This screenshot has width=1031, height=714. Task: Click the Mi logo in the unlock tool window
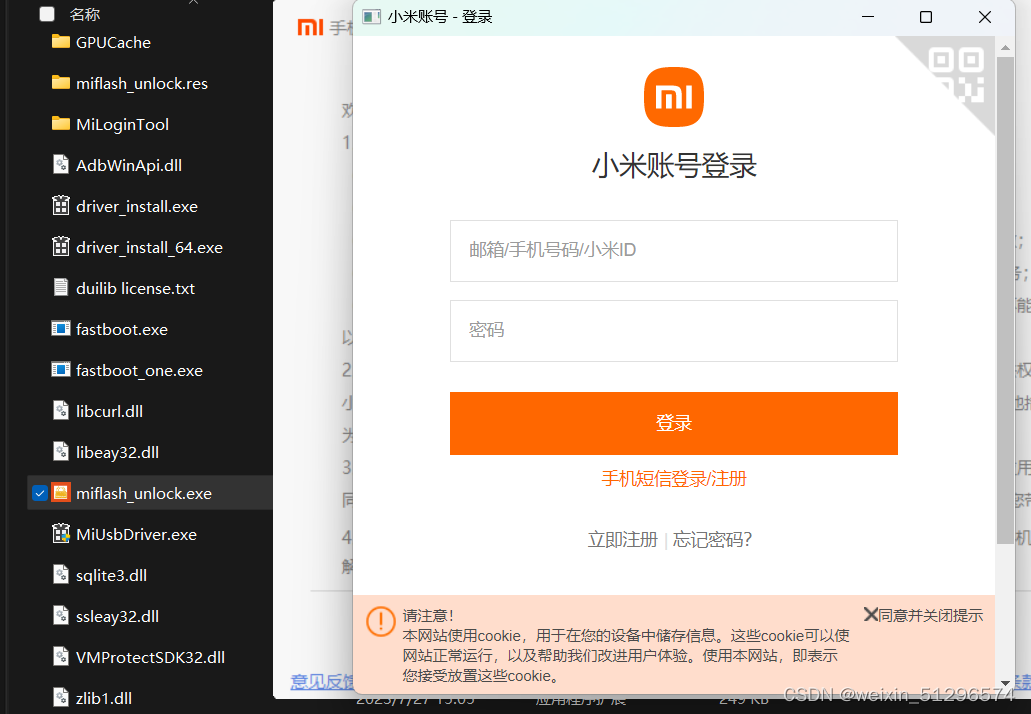(x=310, y=27)
